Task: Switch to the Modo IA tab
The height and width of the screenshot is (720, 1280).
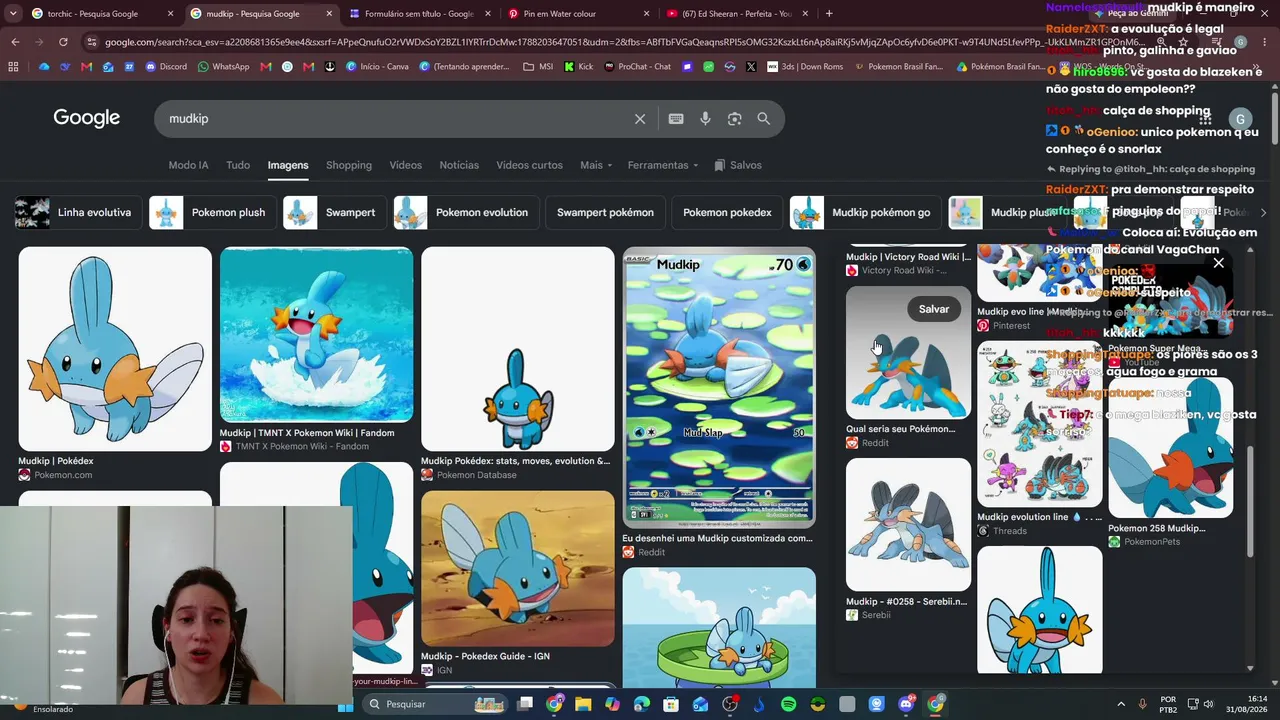Action: pos(188,165)
